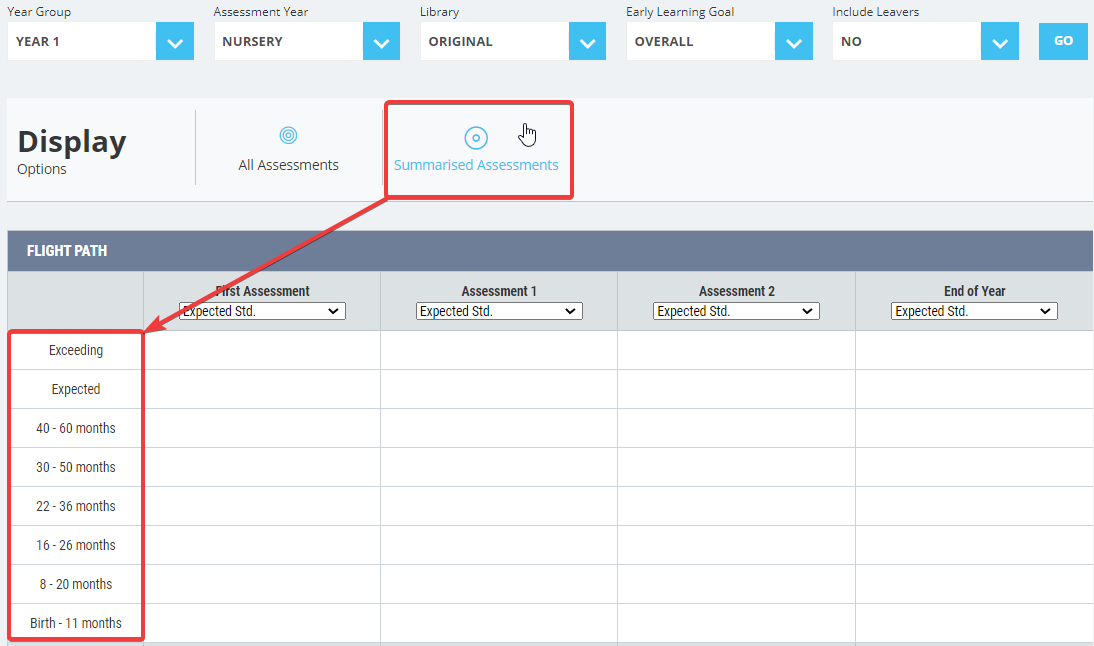The image size is (1094, 646).
Task: Click the Include Leavers label
Action: click(x=876, y=12)
